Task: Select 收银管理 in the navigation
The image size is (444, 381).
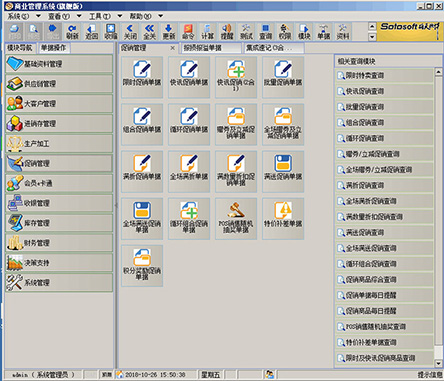Action: click(x=59, y=203)
